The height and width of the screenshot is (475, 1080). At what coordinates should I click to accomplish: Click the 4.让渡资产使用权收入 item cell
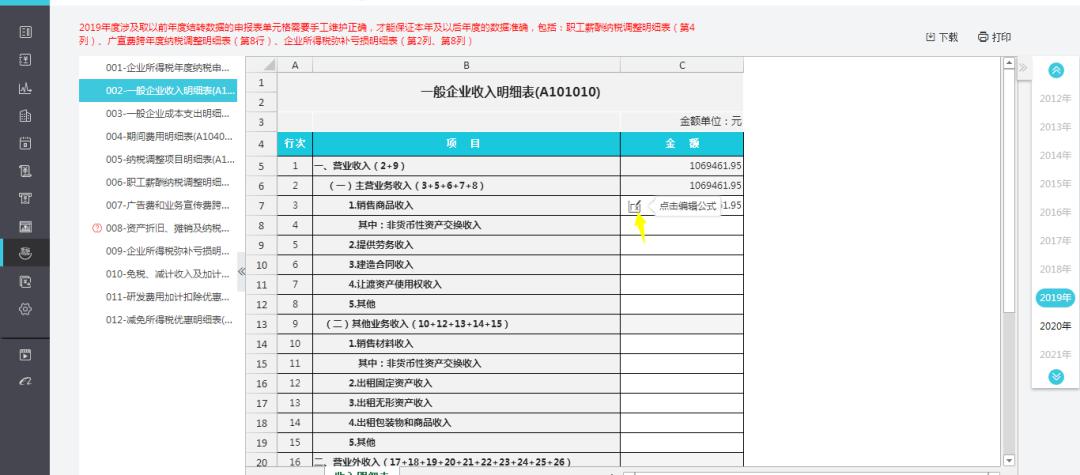coord(466,284)
